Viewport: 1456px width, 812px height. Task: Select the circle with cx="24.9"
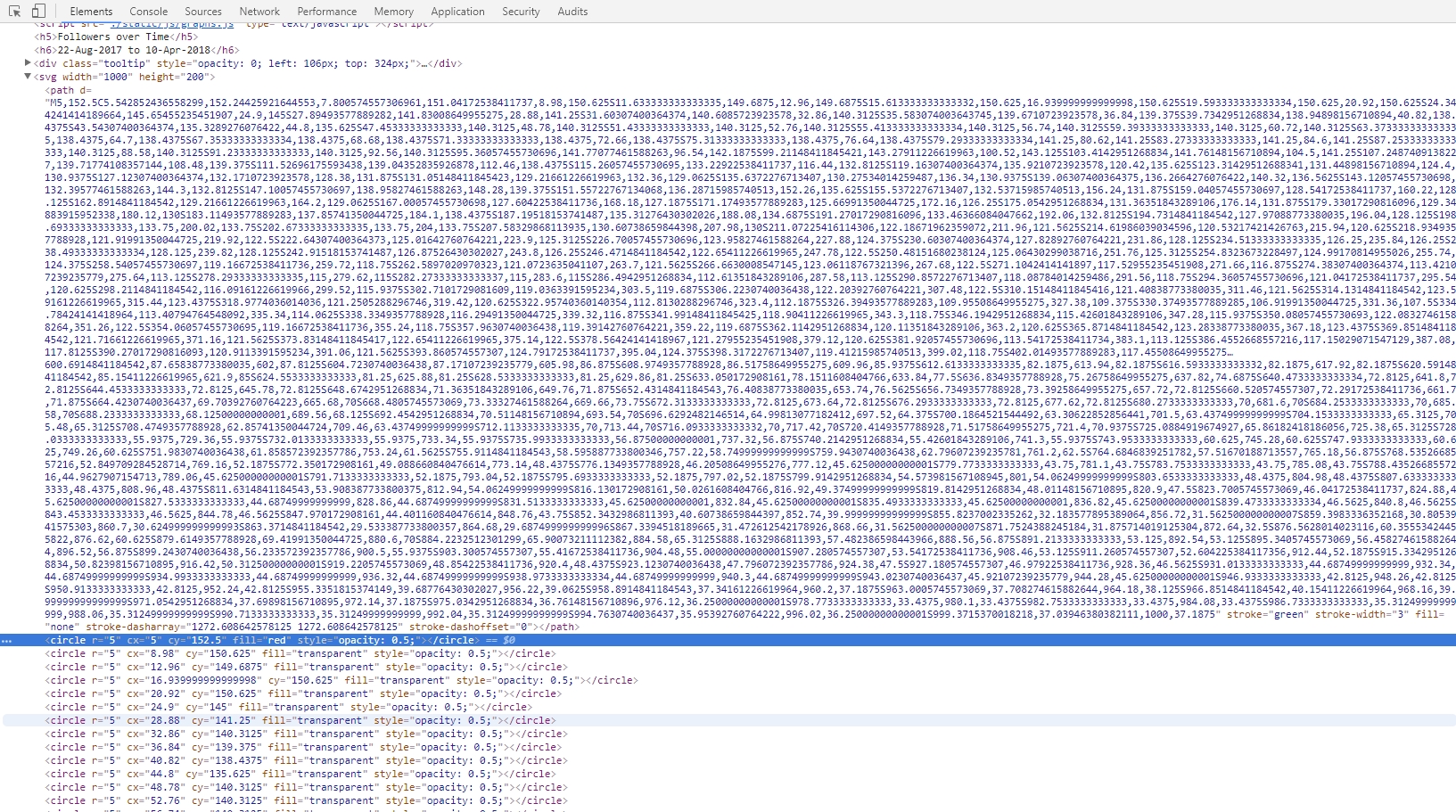pos(289,707)
